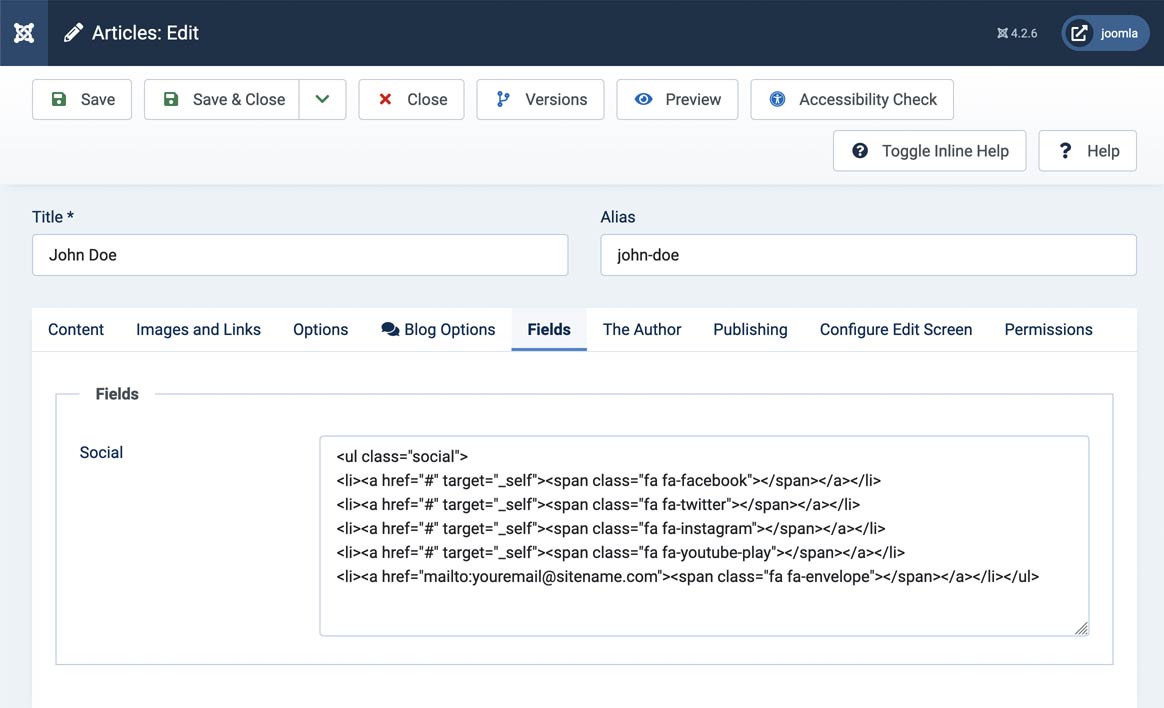Screen dimensions: 1164x708
Task: Toggle Inline Help on
Action: (929, 151)
